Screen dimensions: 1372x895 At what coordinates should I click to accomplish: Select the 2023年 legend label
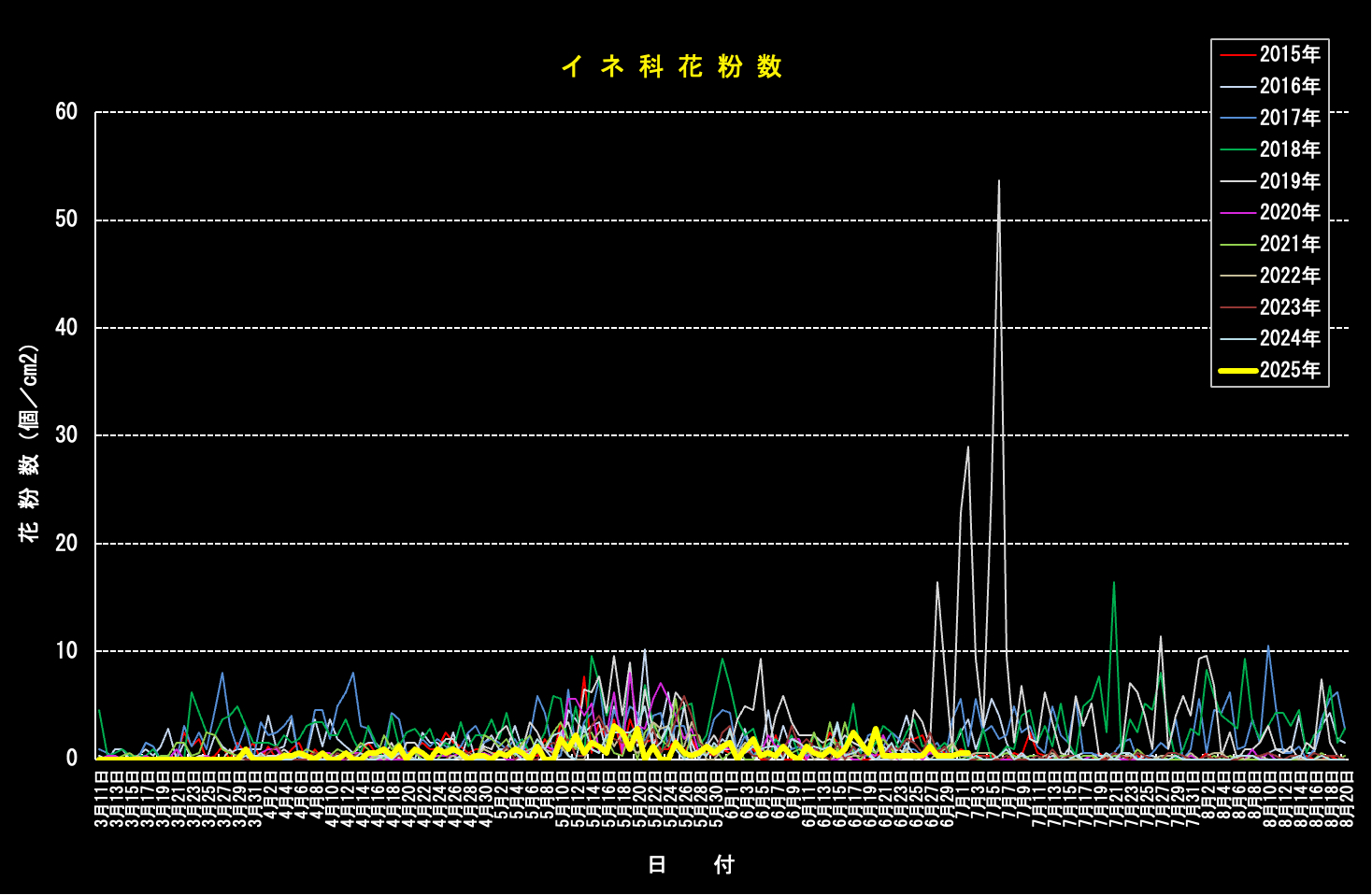coord(1290,307)
